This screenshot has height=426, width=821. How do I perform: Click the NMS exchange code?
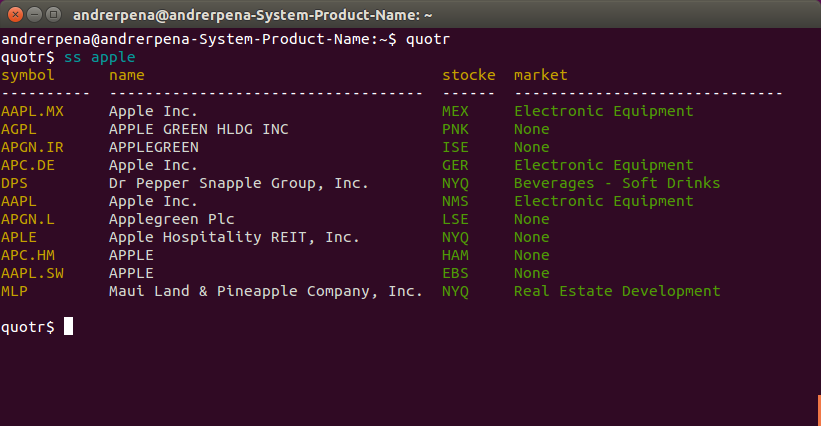455,201
